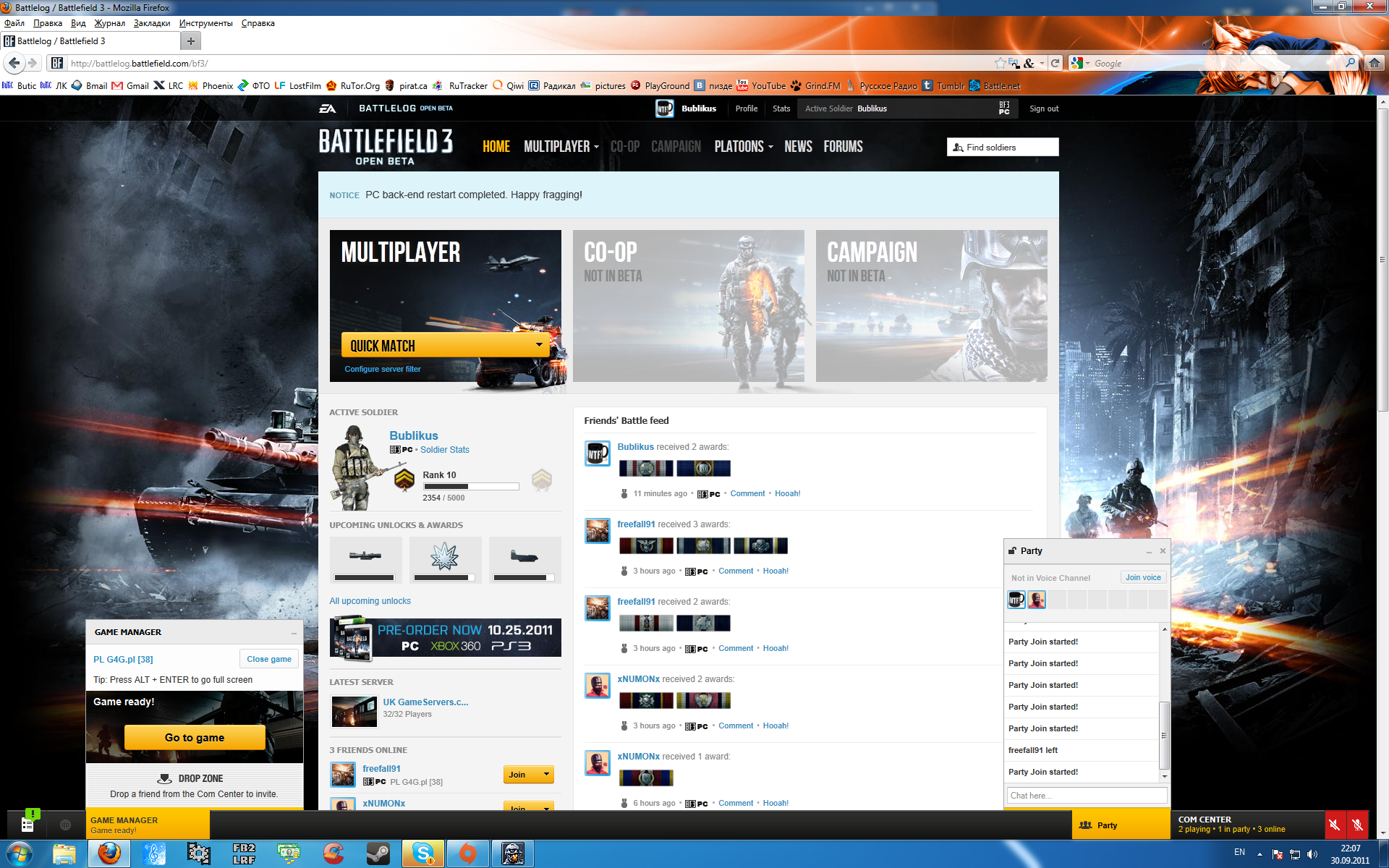This screenshot has width=1389, height=868.
Task: Click the Party chat scrollbar
Action: click(1164, 734)
